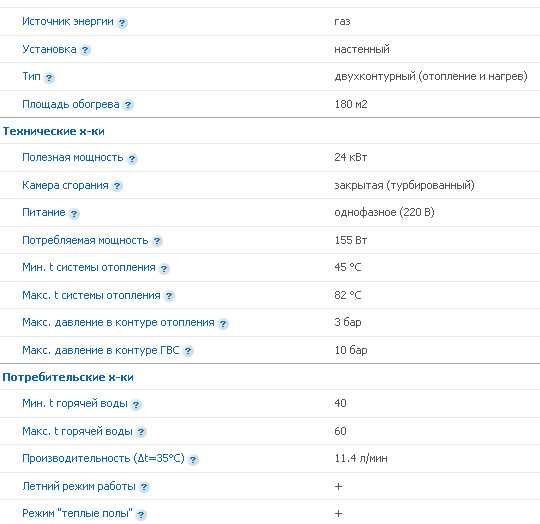Click help icon for Макс. давление в контуре отопления
Viewport: 540px width, 524px height.
pos(223,324)
